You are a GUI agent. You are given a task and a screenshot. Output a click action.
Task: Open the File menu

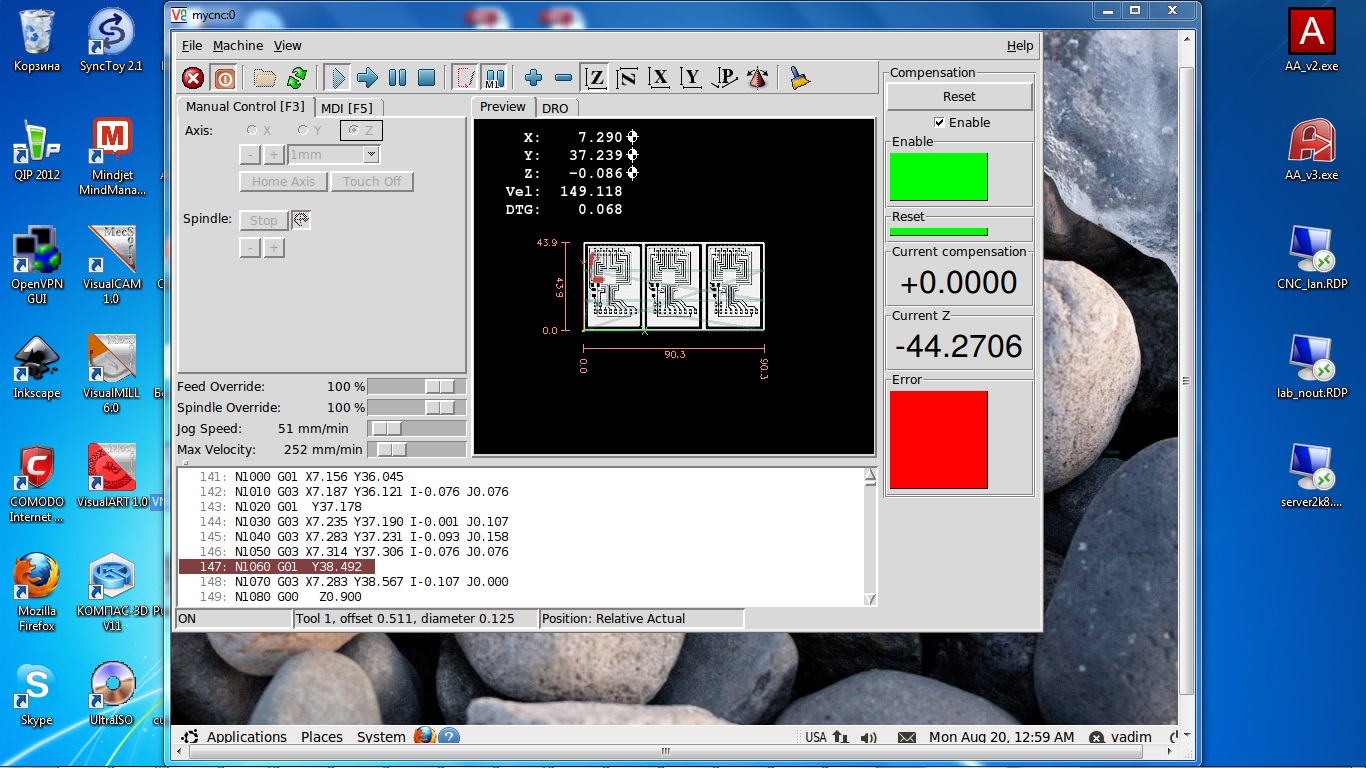(192, 46)
